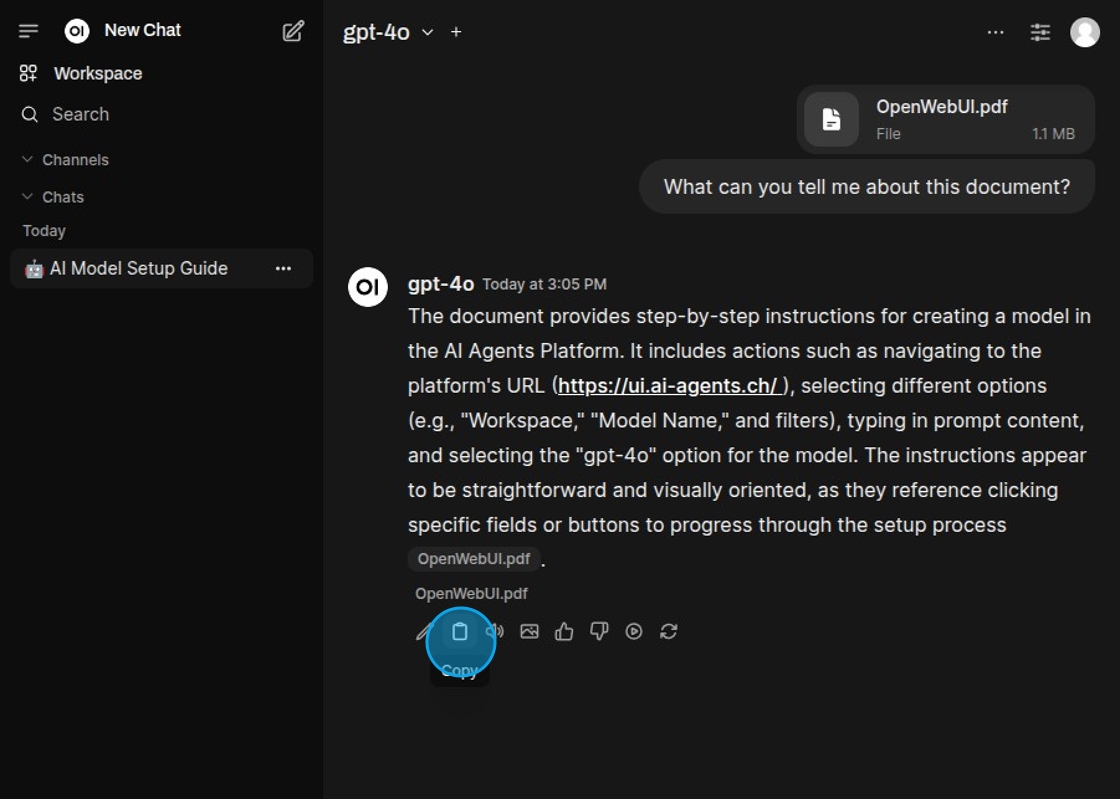
Task: Add another model with the plus icon
Action: [456, 32]
